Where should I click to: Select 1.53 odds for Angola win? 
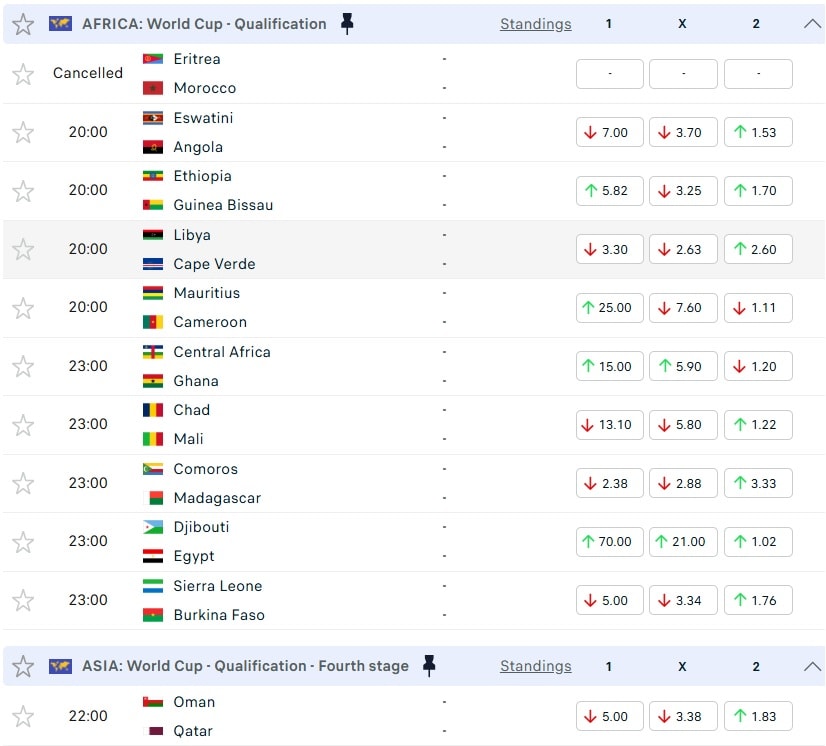(757, 132)
